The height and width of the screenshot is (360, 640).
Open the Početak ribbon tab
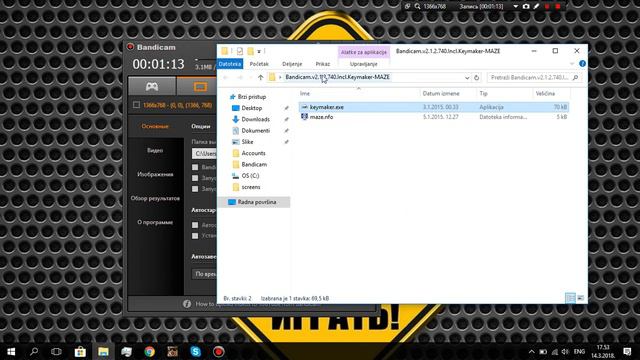click(x=259, y=64)
